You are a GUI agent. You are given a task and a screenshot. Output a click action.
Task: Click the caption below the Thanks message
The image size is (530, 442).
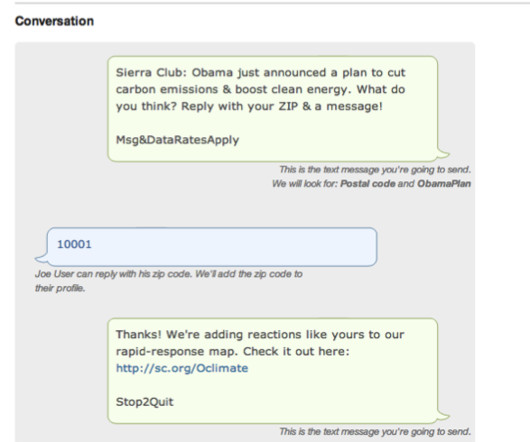pos(375,432)
